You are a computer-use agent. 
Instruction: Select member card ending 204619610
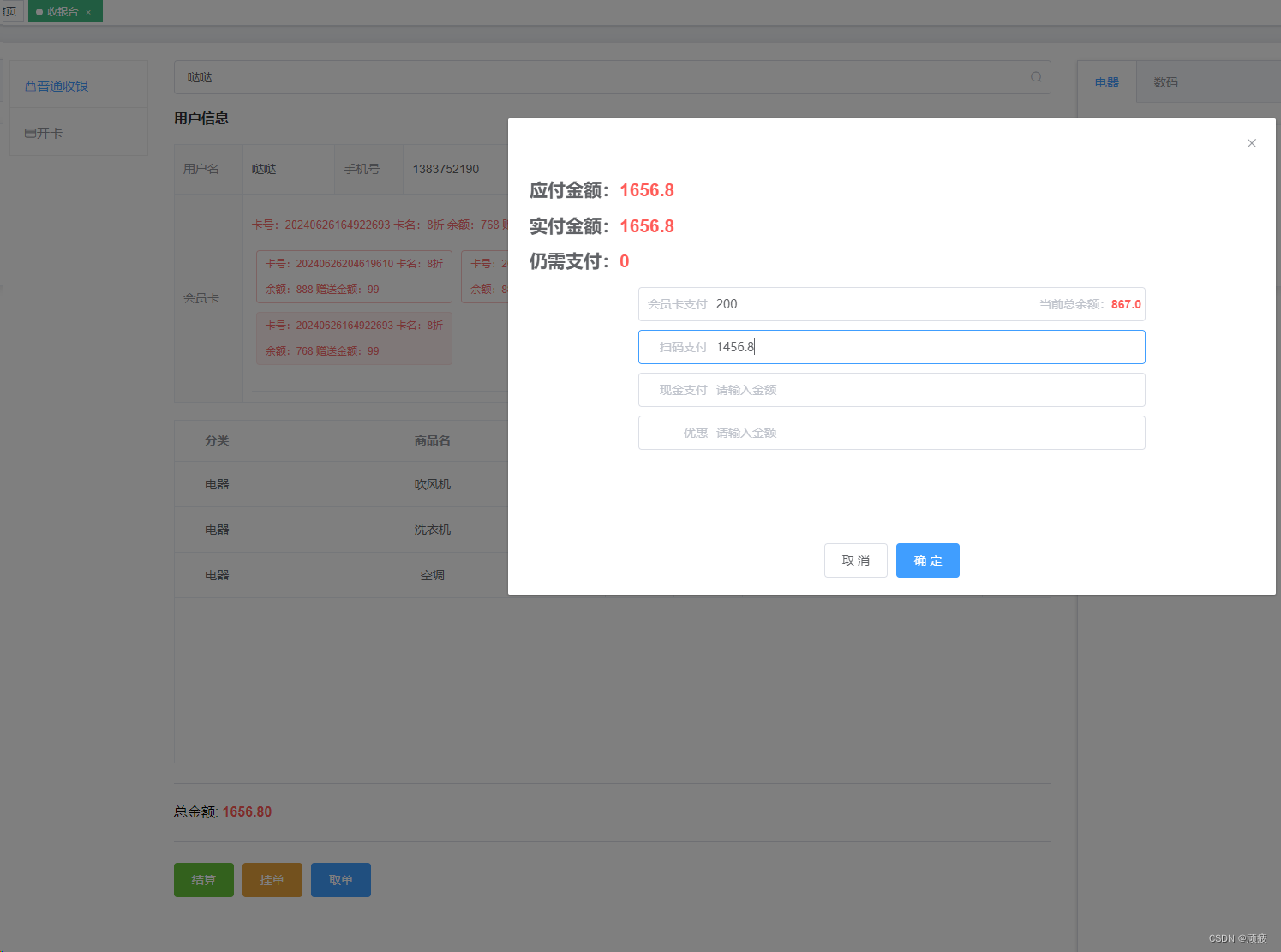coord(354,276)
